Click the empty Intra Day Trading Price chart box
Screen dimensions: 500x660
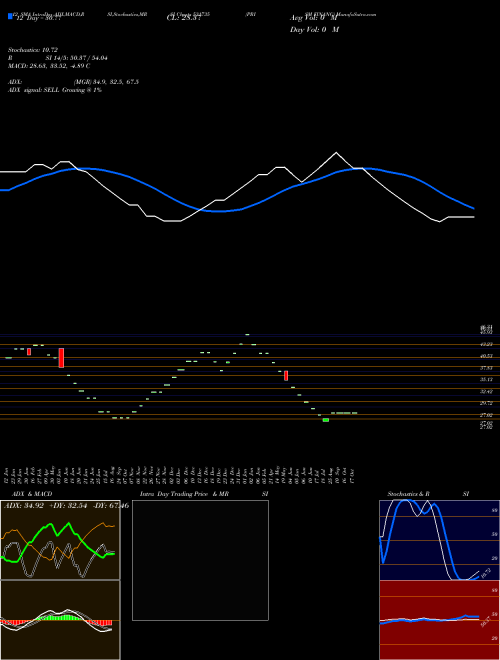click(x=200, y=560)
